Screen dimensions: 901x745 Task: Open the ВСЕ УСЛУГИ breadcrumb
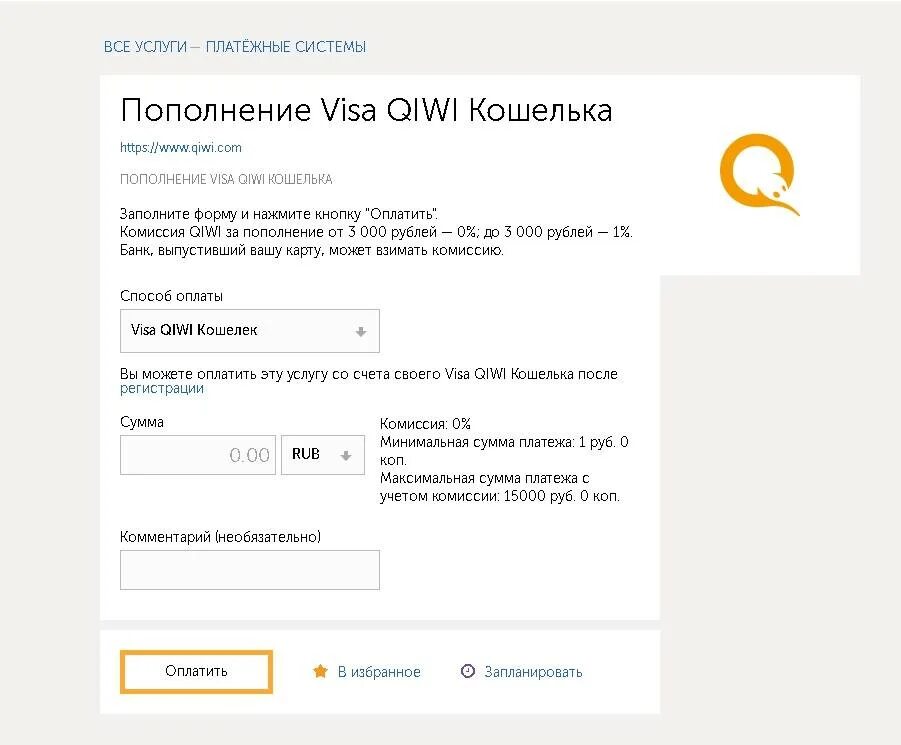pyautogui.click(x=145, y=47)
